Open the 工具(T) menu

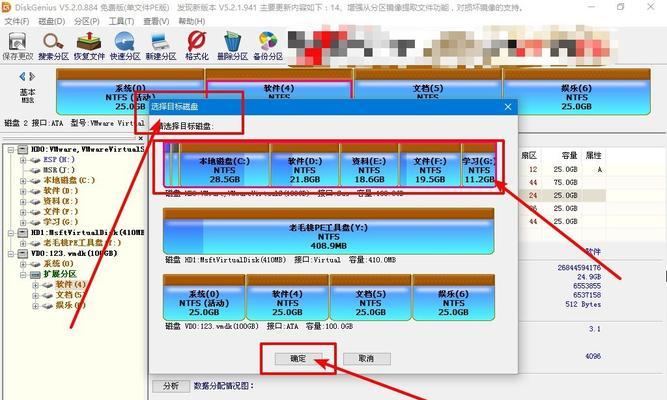[121, 21]
